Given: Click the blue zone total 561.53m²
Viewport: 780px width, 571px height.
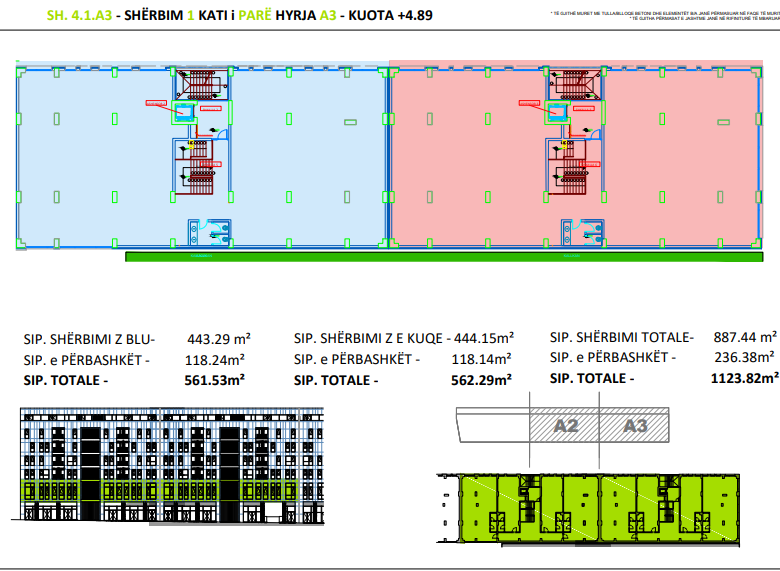Looking at the screenshot, I should point(215,380).
